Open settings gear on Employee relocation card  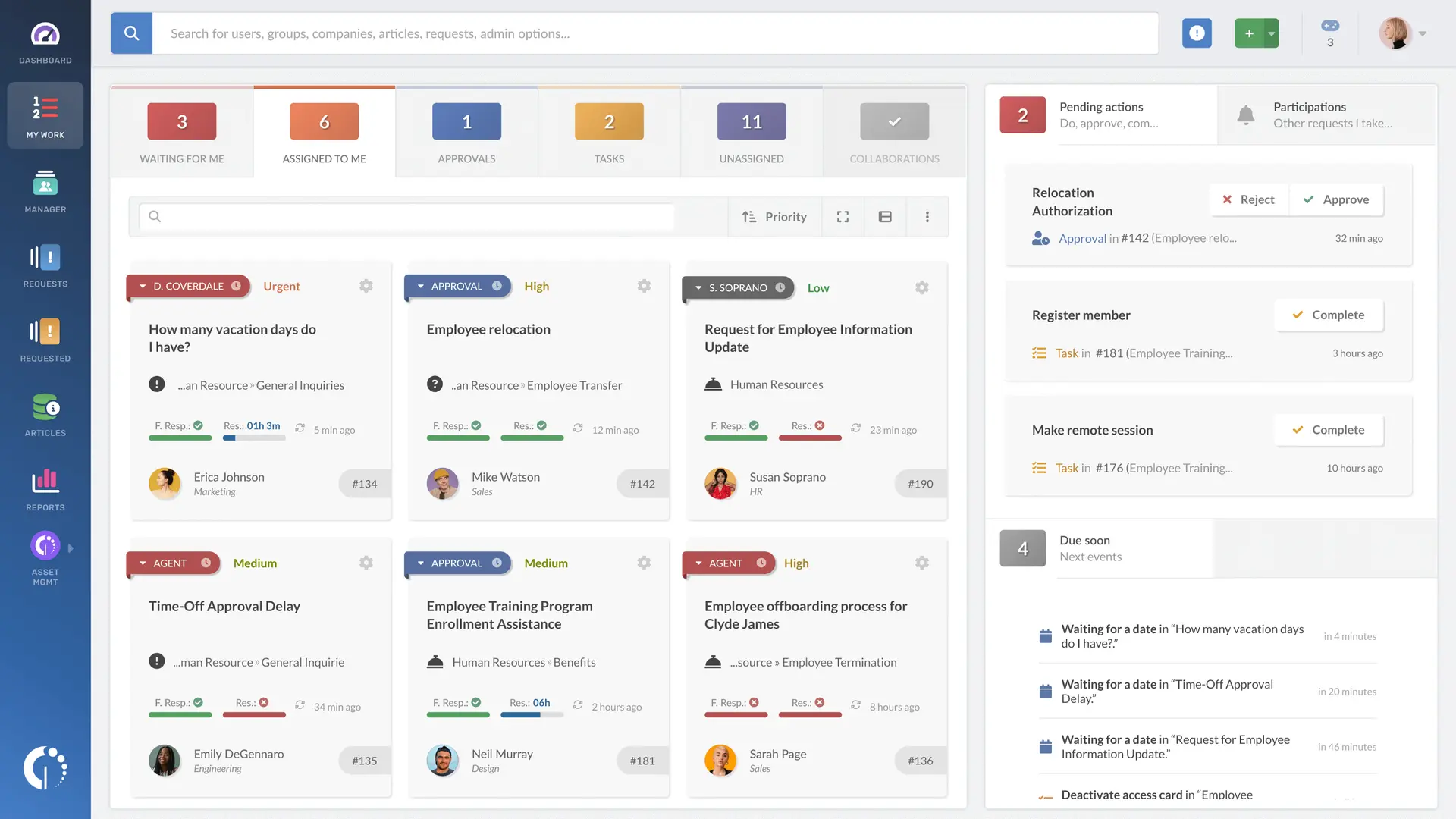click(x=644, y=286)
